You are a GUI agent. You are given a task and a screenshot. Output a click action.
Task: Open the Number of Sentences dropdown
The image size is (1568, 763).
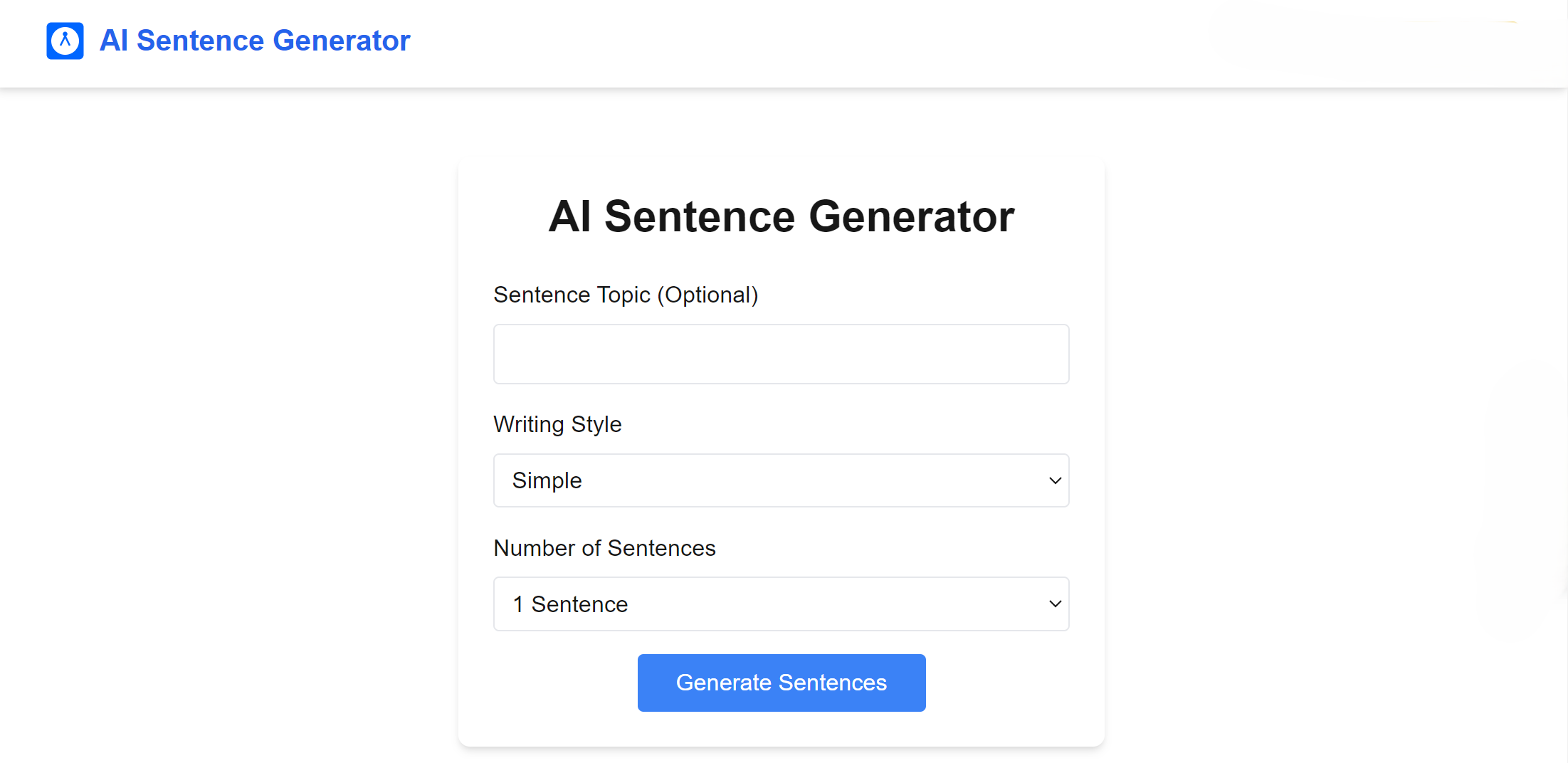(x=781, y=604)
